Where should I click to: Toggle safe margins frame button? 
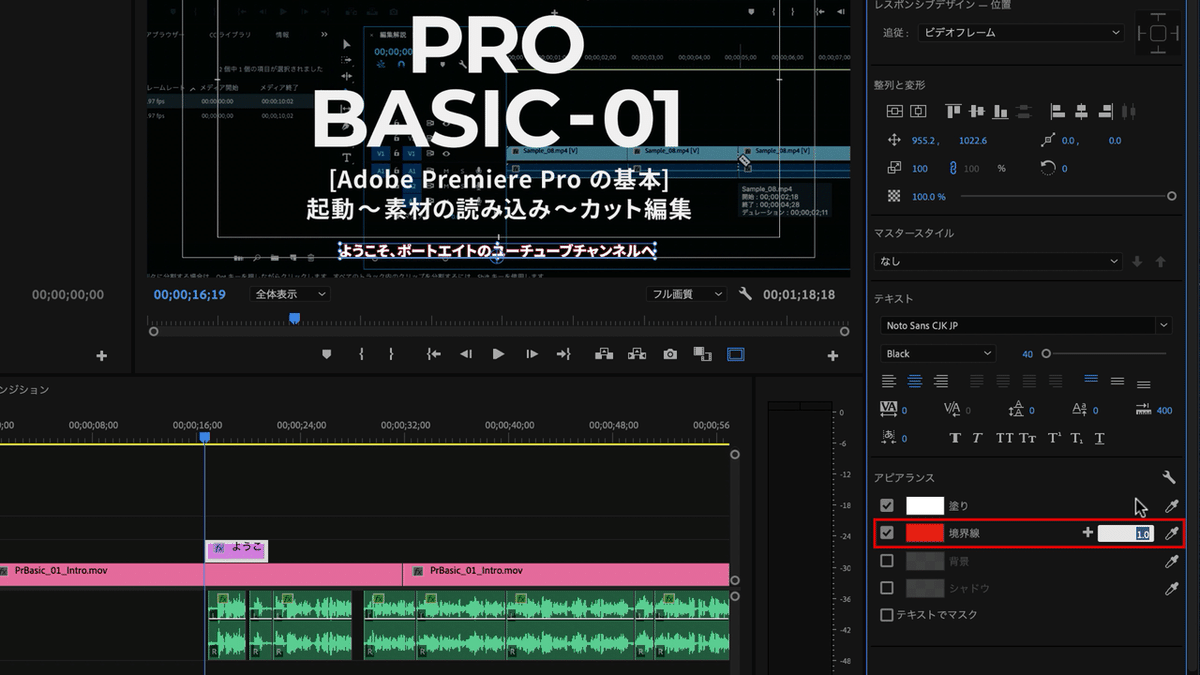click(x=736, y=354)
